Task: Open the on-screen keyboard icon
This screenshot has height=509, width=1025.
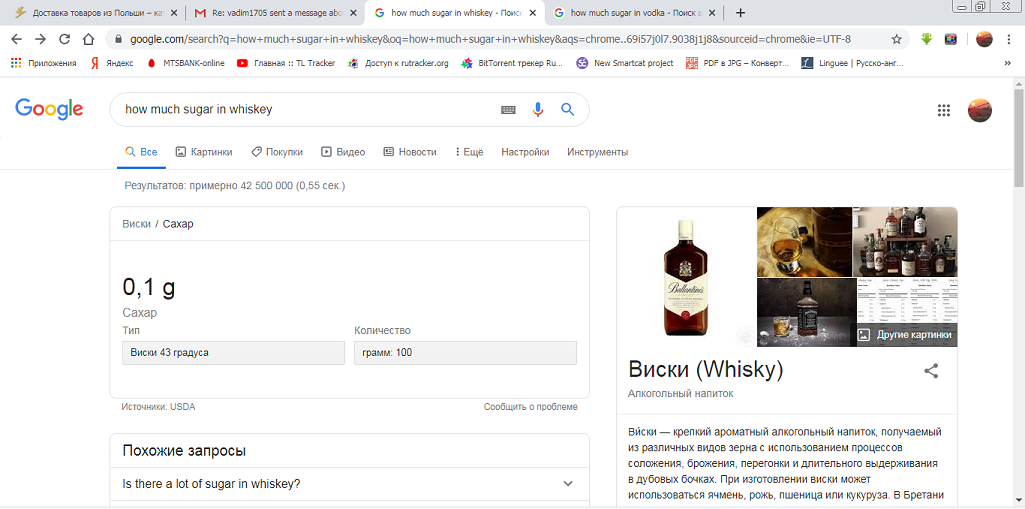Action: [x=509, y=110]
